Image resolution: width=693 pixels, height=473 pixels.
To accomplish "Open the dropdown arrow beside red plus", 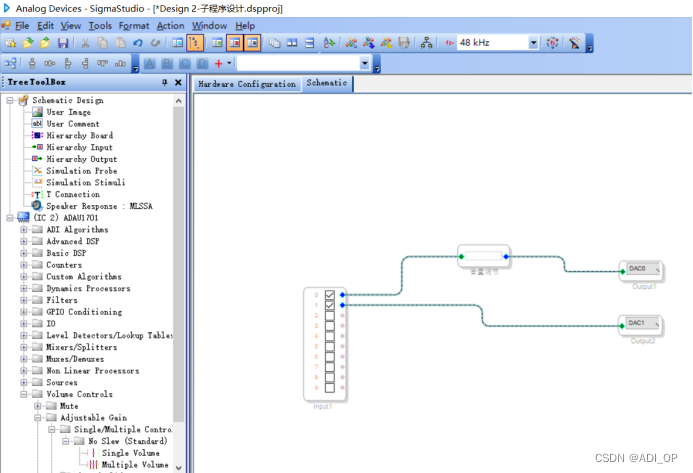I will click(x=229, y=63).
